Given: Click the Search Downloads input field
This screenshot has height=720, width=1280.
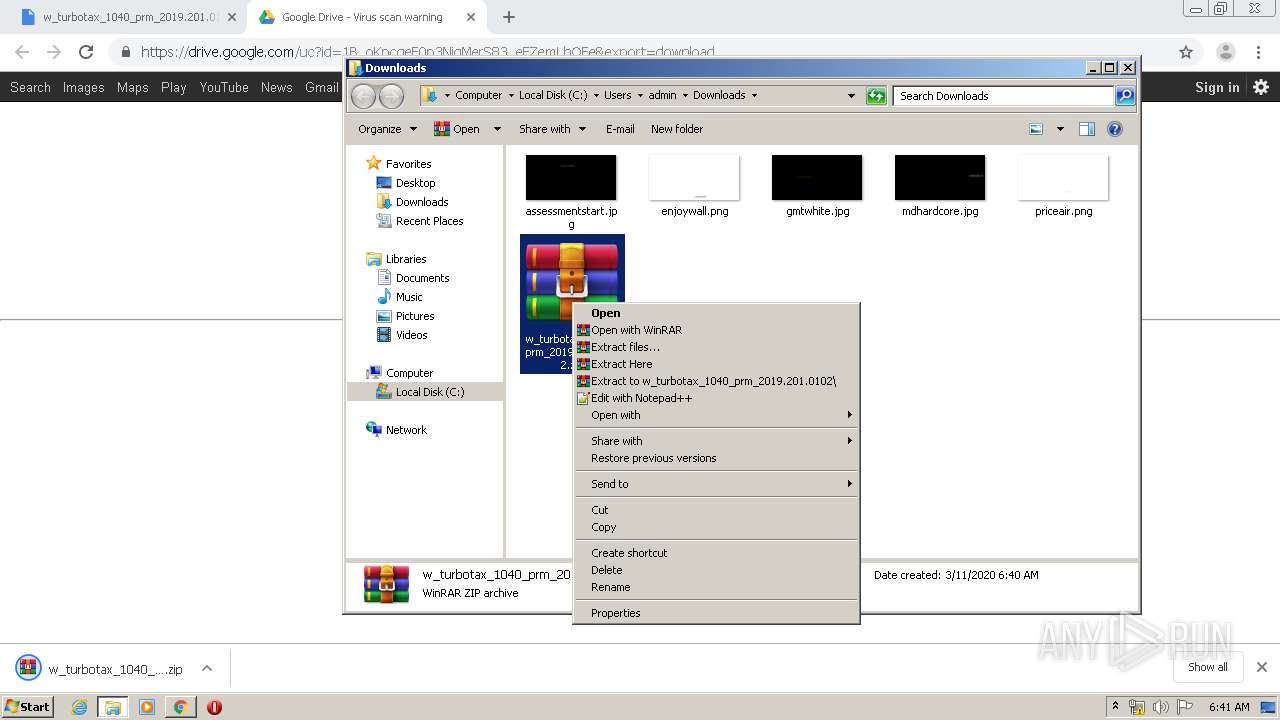Looking at the screenshot, I should tap(1003, 96).
